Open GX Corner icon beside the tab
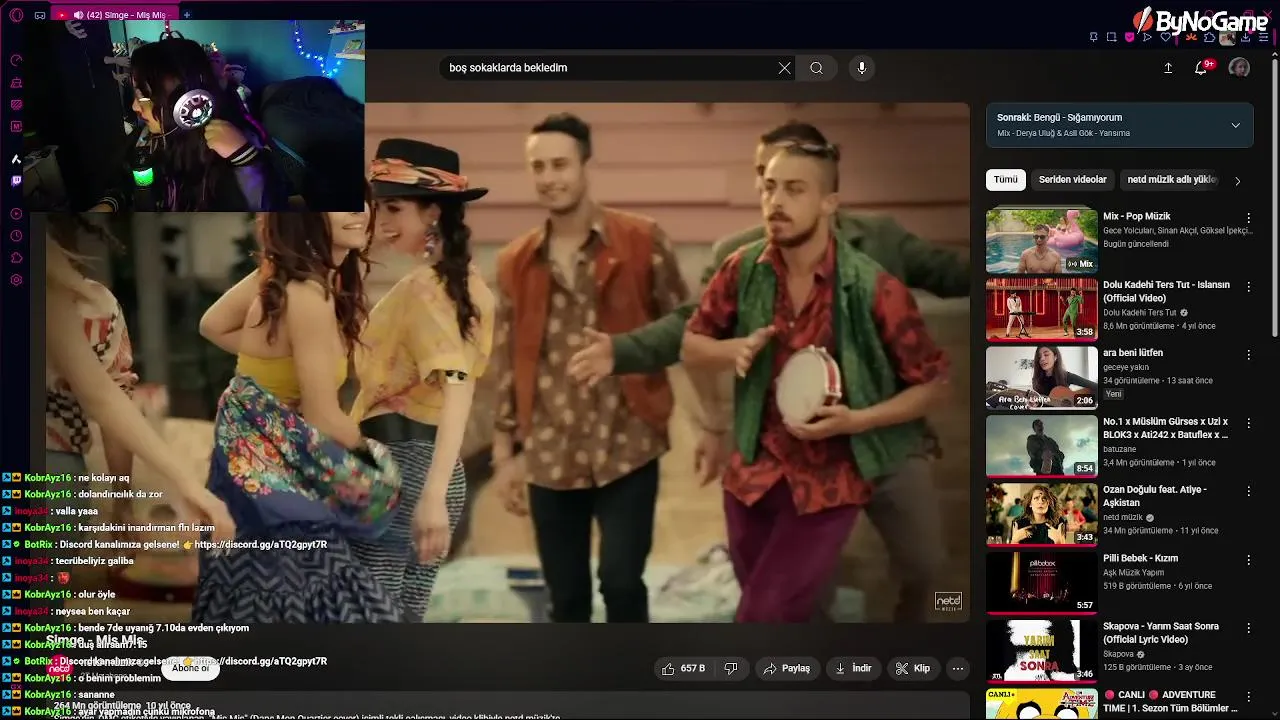Image resolution: width=1280 pixels, height=720 pixels. pyautogui.click(x=40, y=15)
